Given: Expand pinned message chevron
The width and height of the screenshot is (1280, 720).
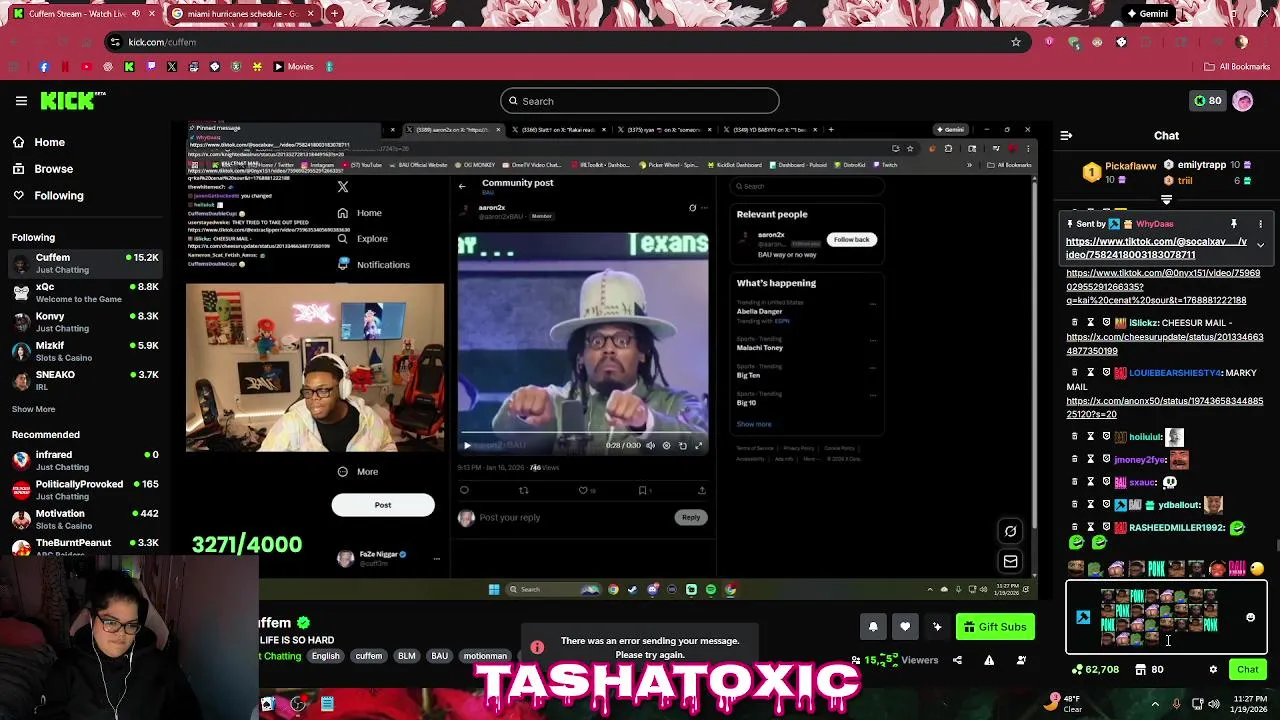Looking at the screenshot, I should (x=1260, y=245).
